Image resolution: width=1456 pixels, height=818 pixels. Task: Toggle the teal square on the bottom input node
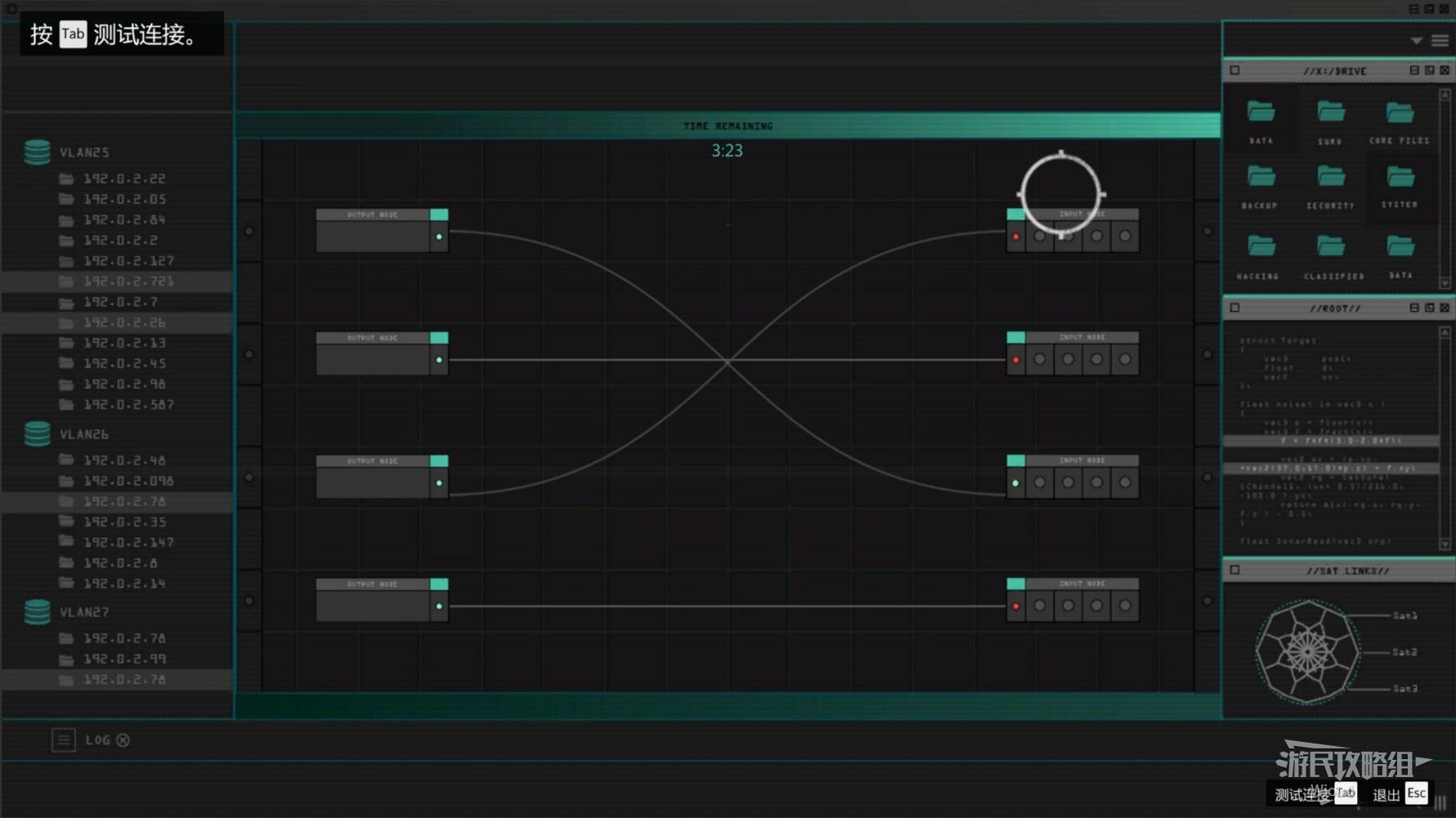click(x=1015, y=583)
